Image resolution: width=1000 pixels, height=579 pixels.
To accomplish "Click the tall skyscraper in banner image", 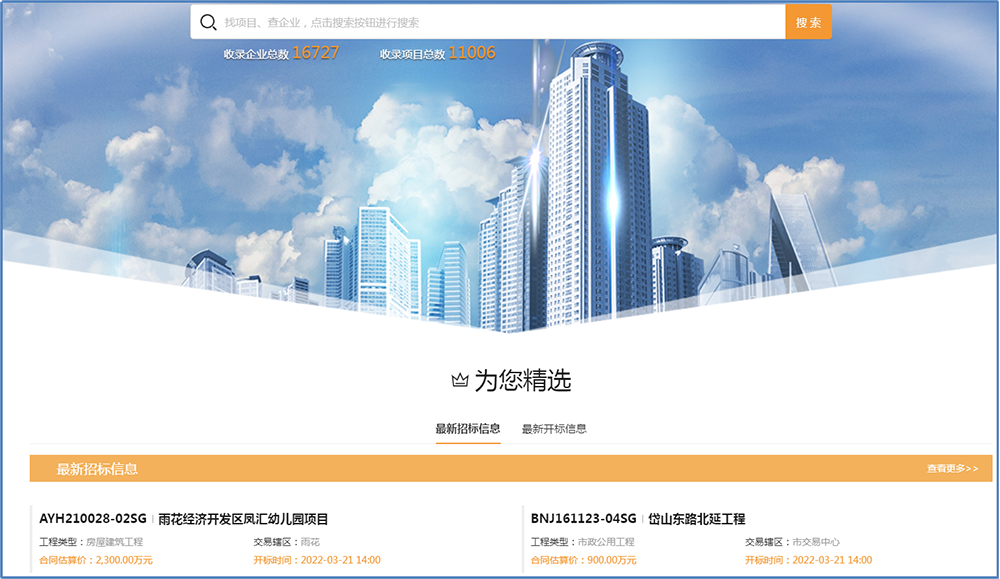I will coord(596,185).
